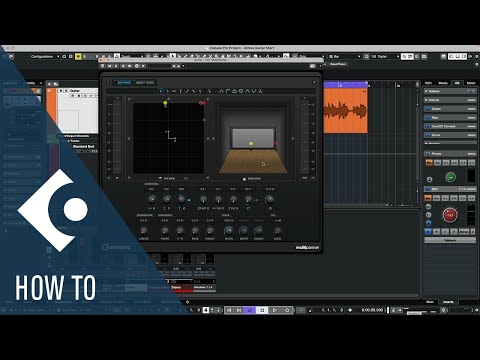480x360 pixels.
Task: Click the Front knob in MultiPanner
Action: pos(165,231)
